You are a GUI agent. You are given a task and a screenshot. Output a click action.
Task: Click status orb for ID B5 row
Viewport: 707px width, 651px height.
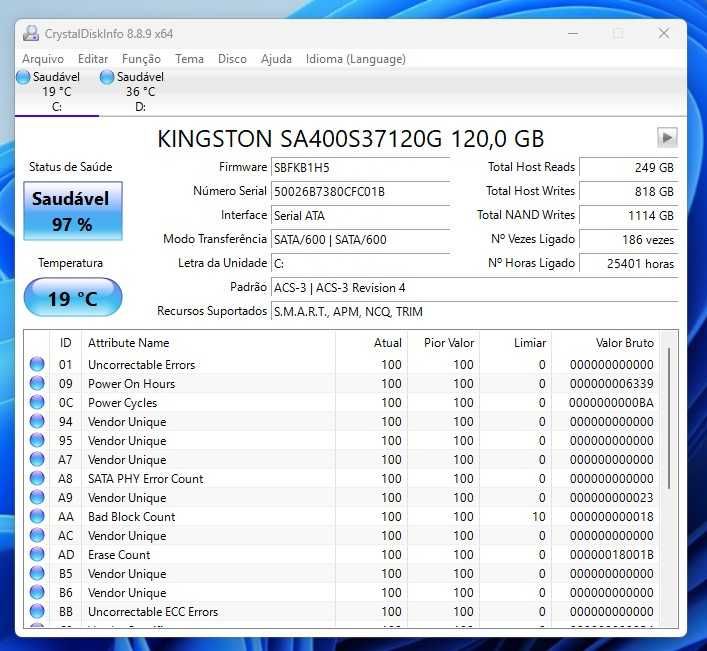tap(37, 573)
